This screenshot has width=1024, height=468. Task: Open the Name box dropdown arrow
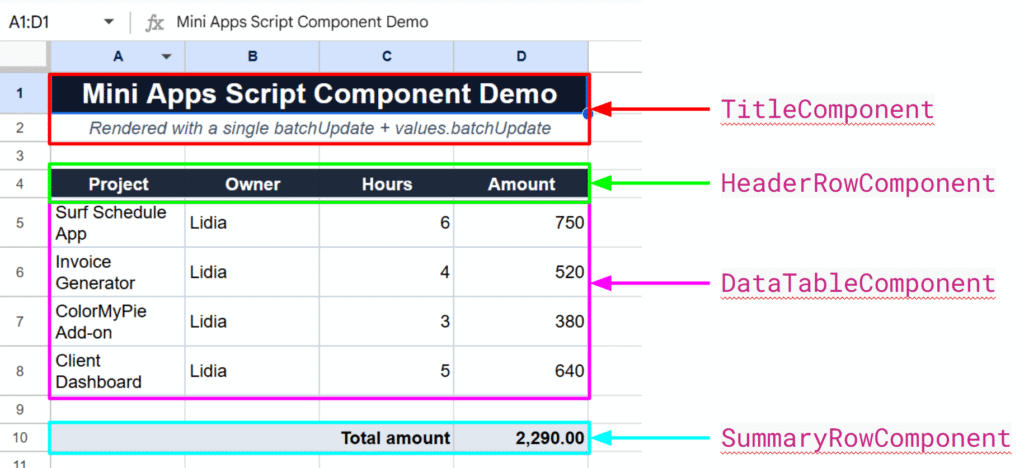point(108,22)
